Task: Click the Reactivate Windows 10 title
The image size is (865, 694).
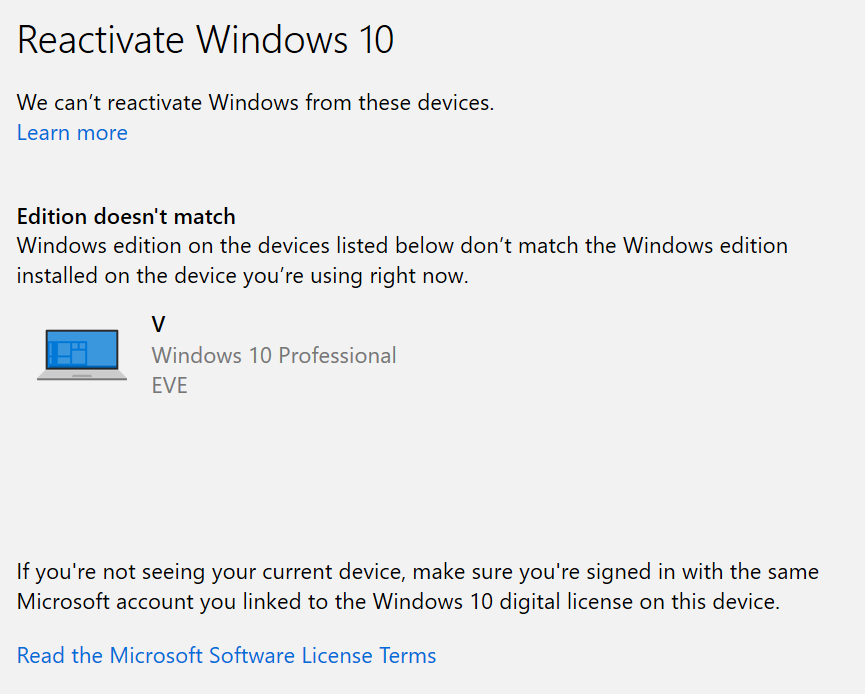Action: pos(205,40)
